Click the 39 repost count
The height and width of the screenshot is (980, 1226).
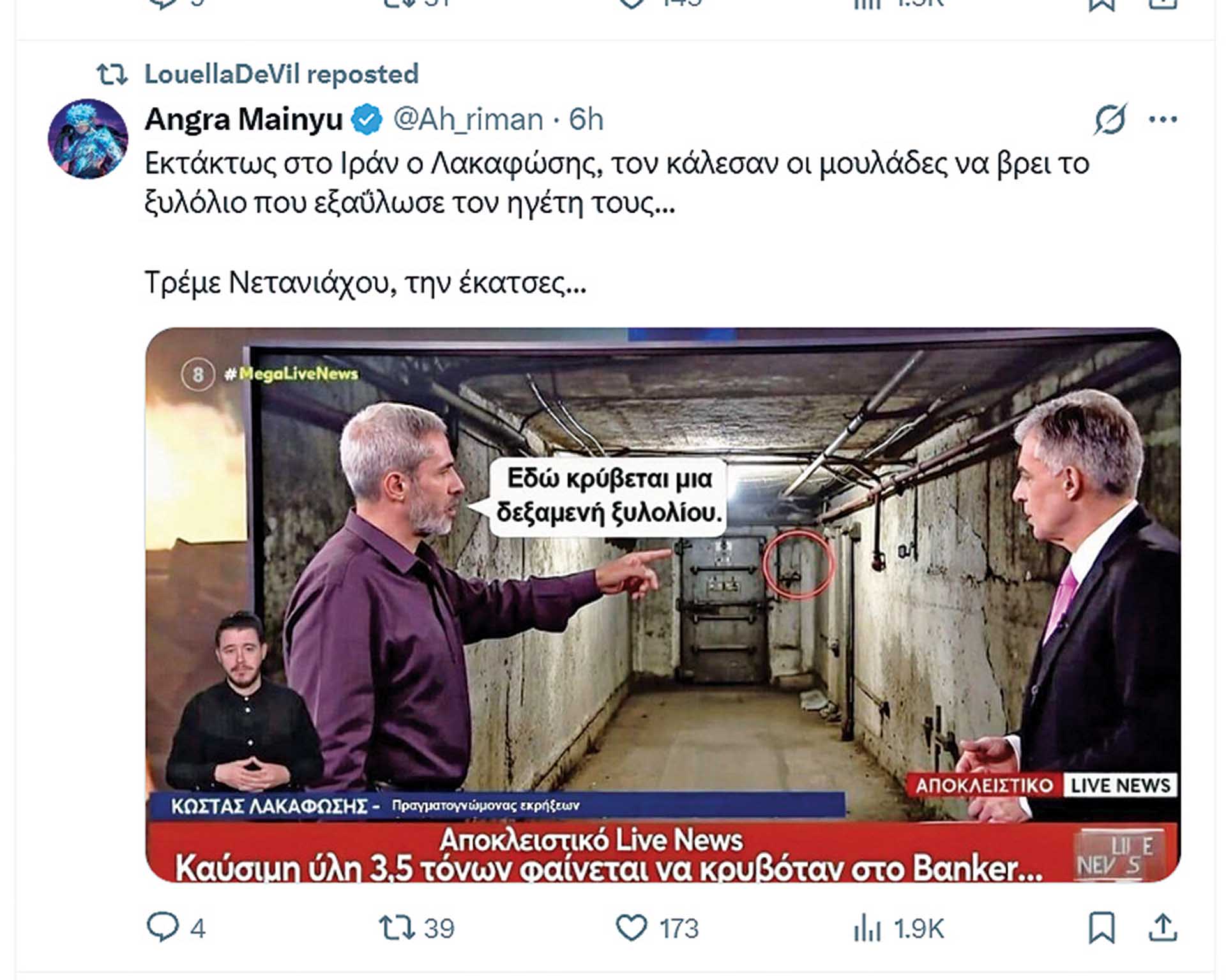click(439, 928)
